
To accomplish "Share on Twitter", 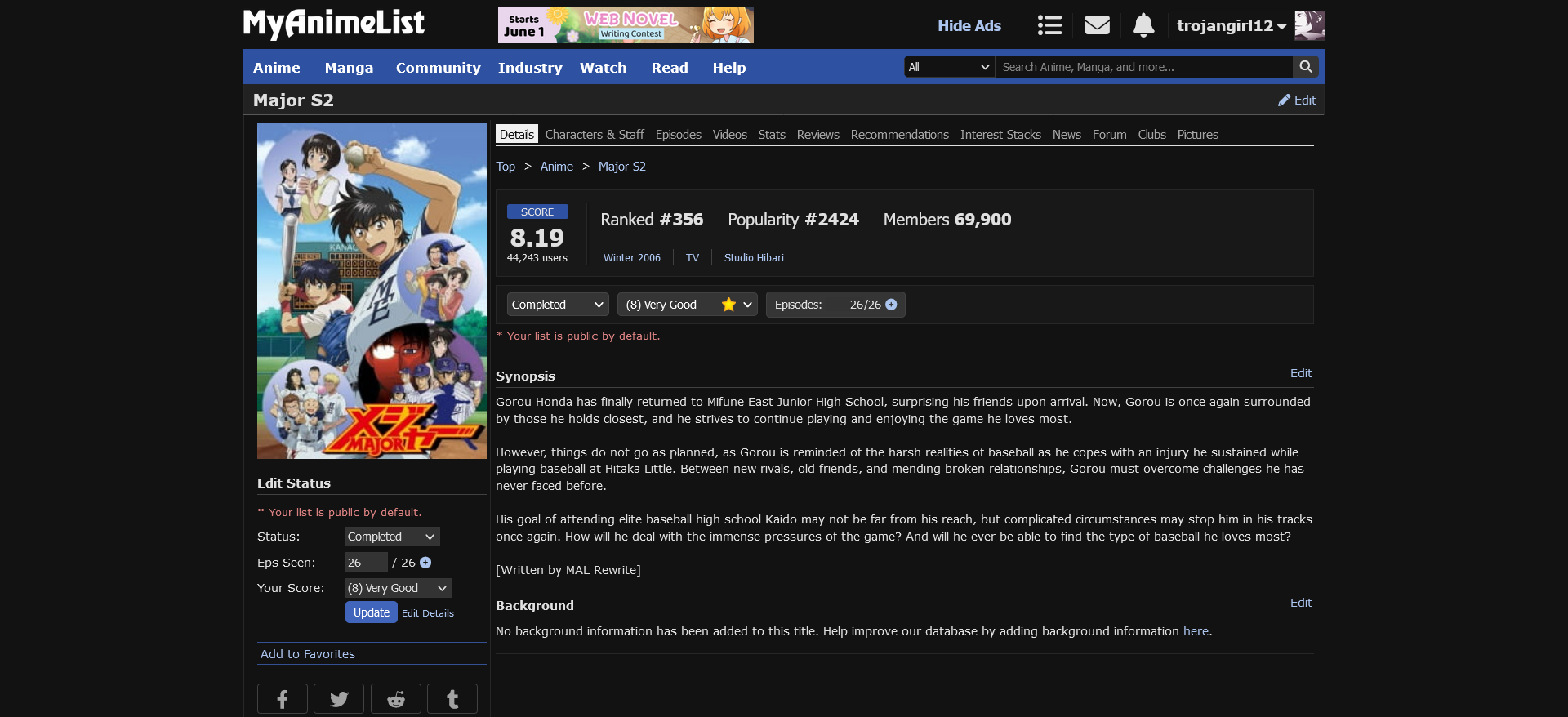I will (339, 699).
